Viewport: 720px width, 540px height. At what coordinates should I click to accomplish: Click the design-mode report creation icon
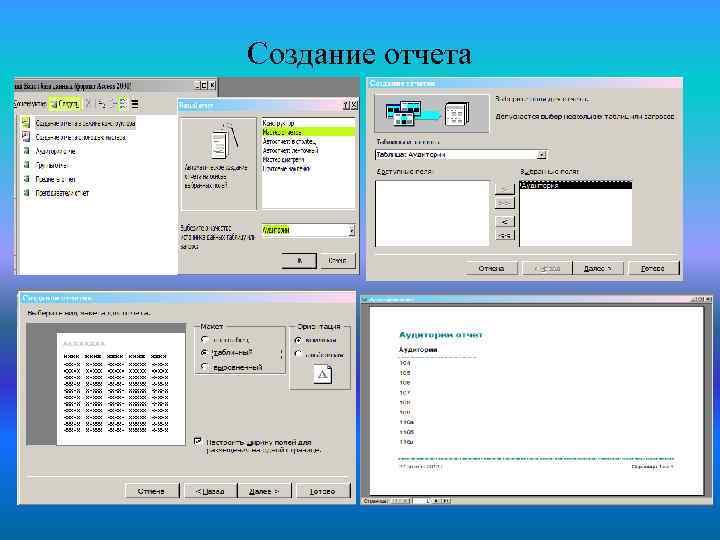tap(26, 123)
